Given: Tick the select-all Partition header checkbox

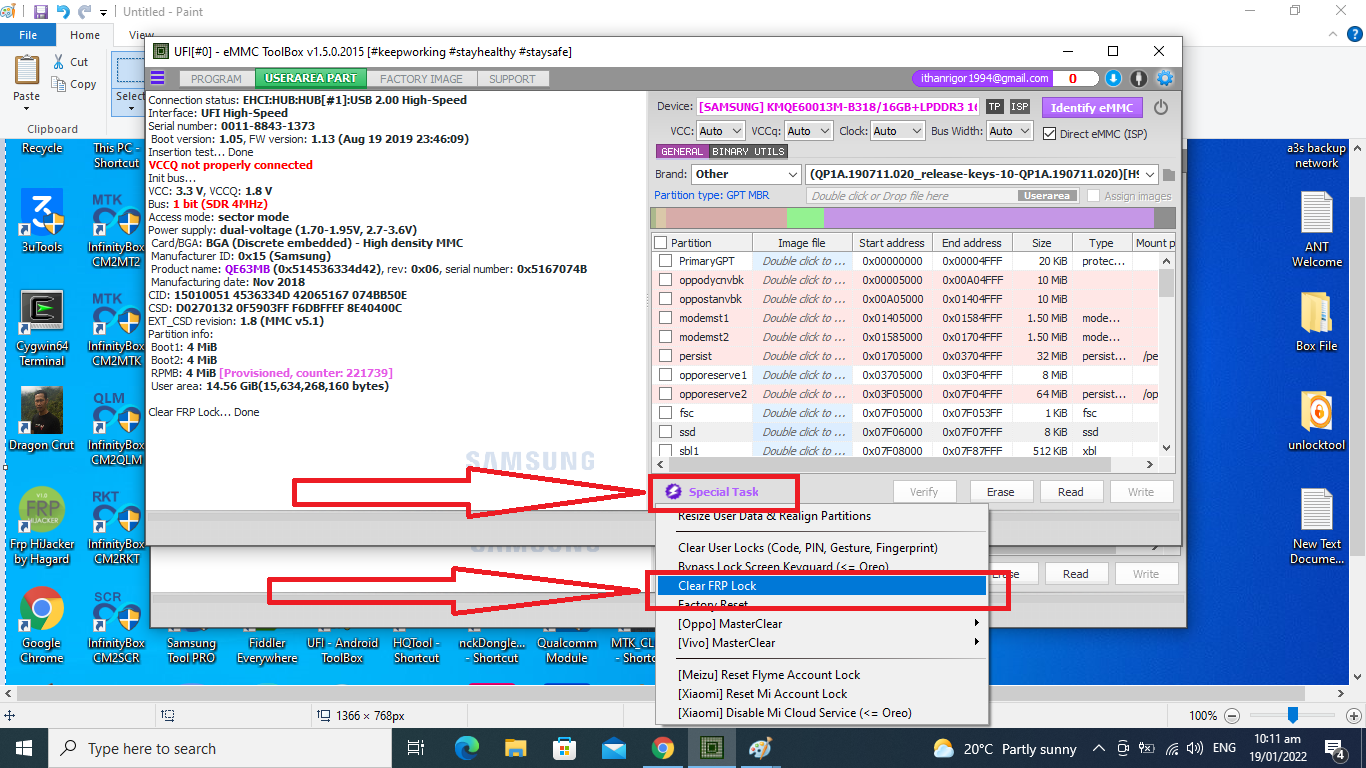Looking at the screenshot, I should click(x=660, y=243).
